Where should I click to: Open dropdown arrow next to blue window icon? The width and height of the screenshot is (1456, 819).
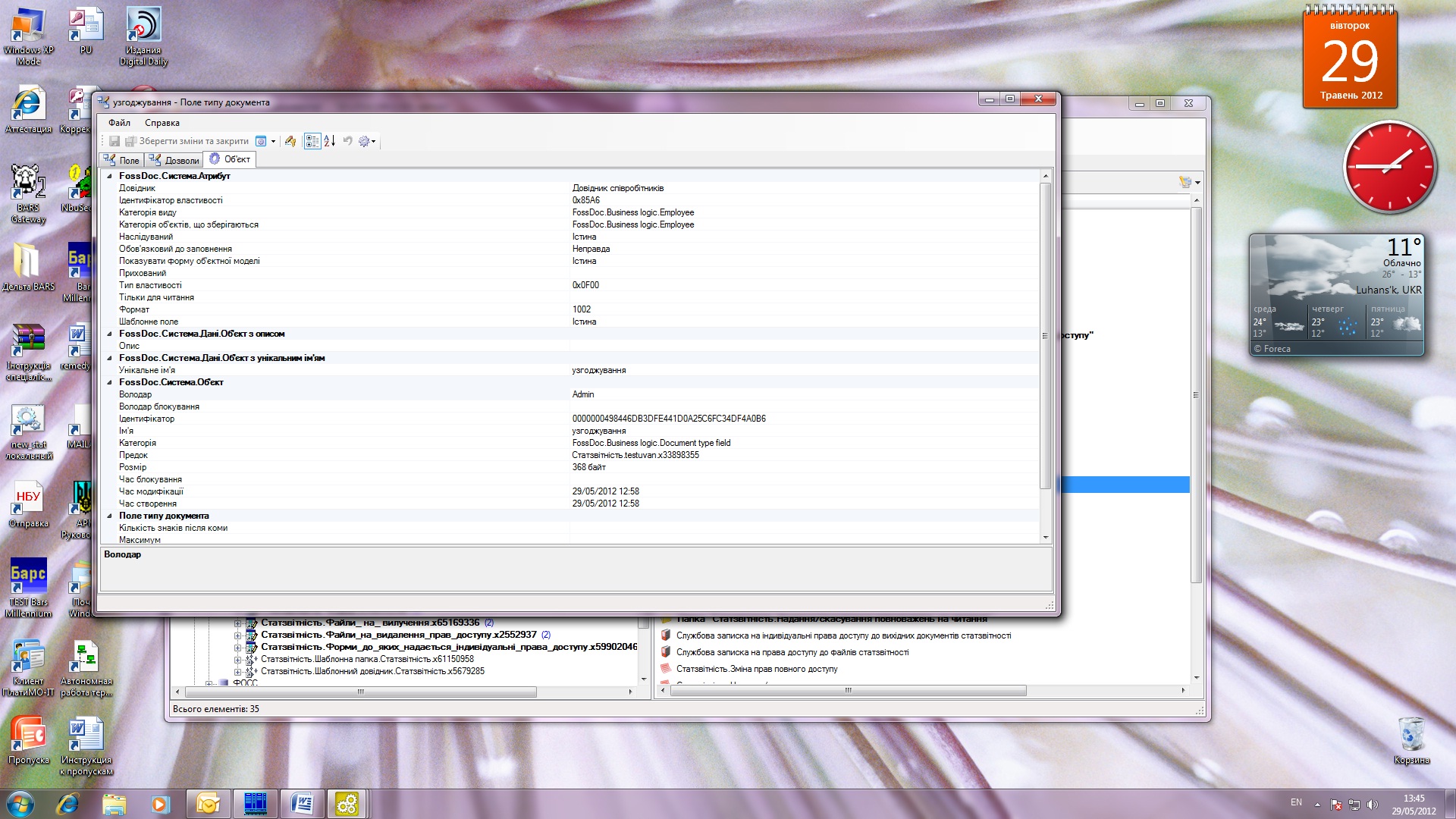tap(273, 141)
